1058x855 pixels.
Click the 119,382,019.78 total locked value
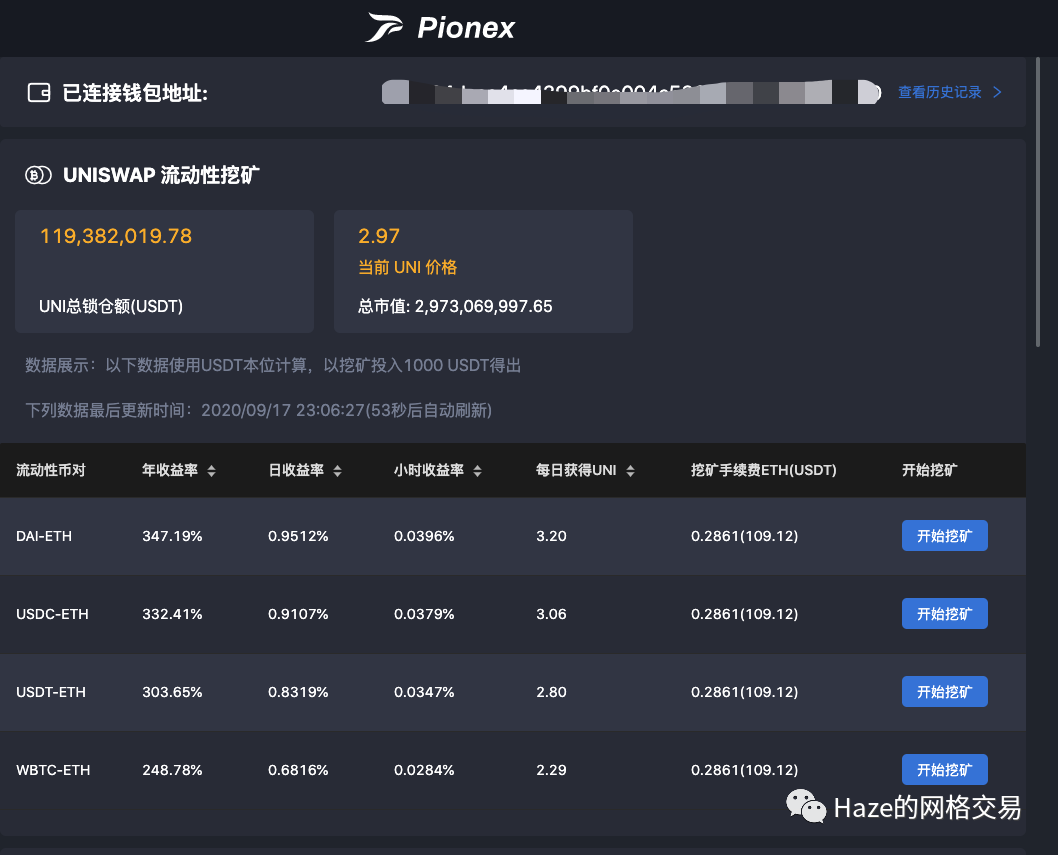[116, 236]
